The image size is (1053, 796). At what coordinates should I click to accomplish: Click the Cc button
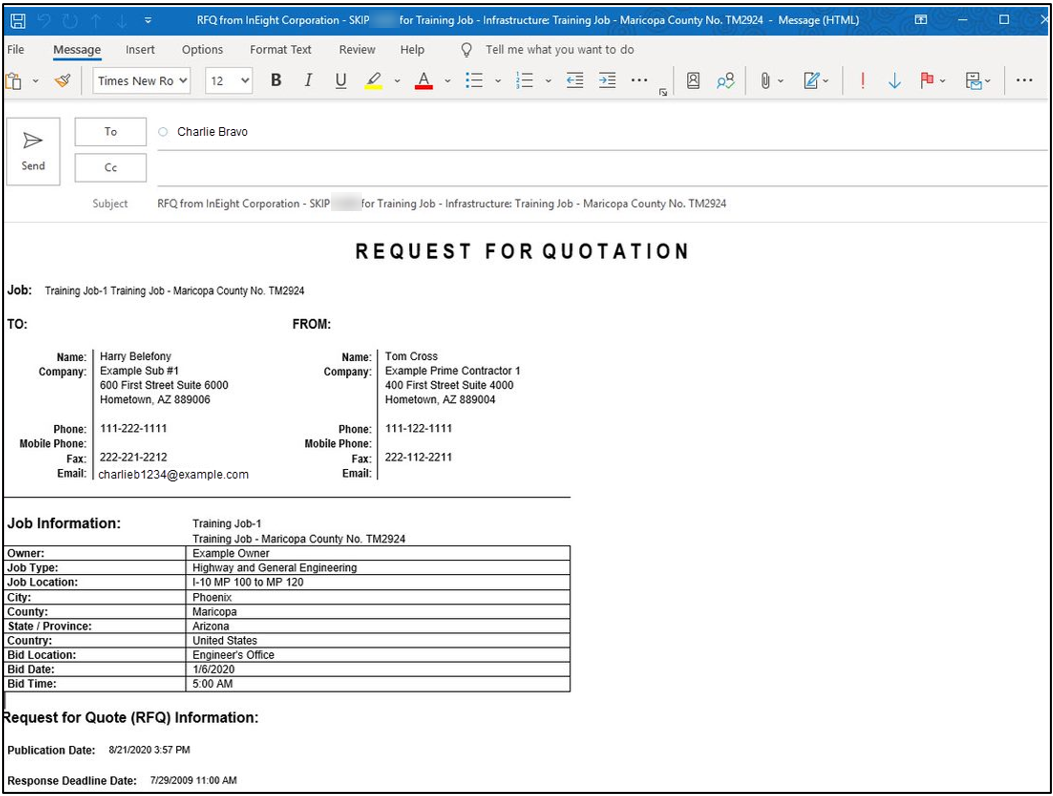coord(110,168)
